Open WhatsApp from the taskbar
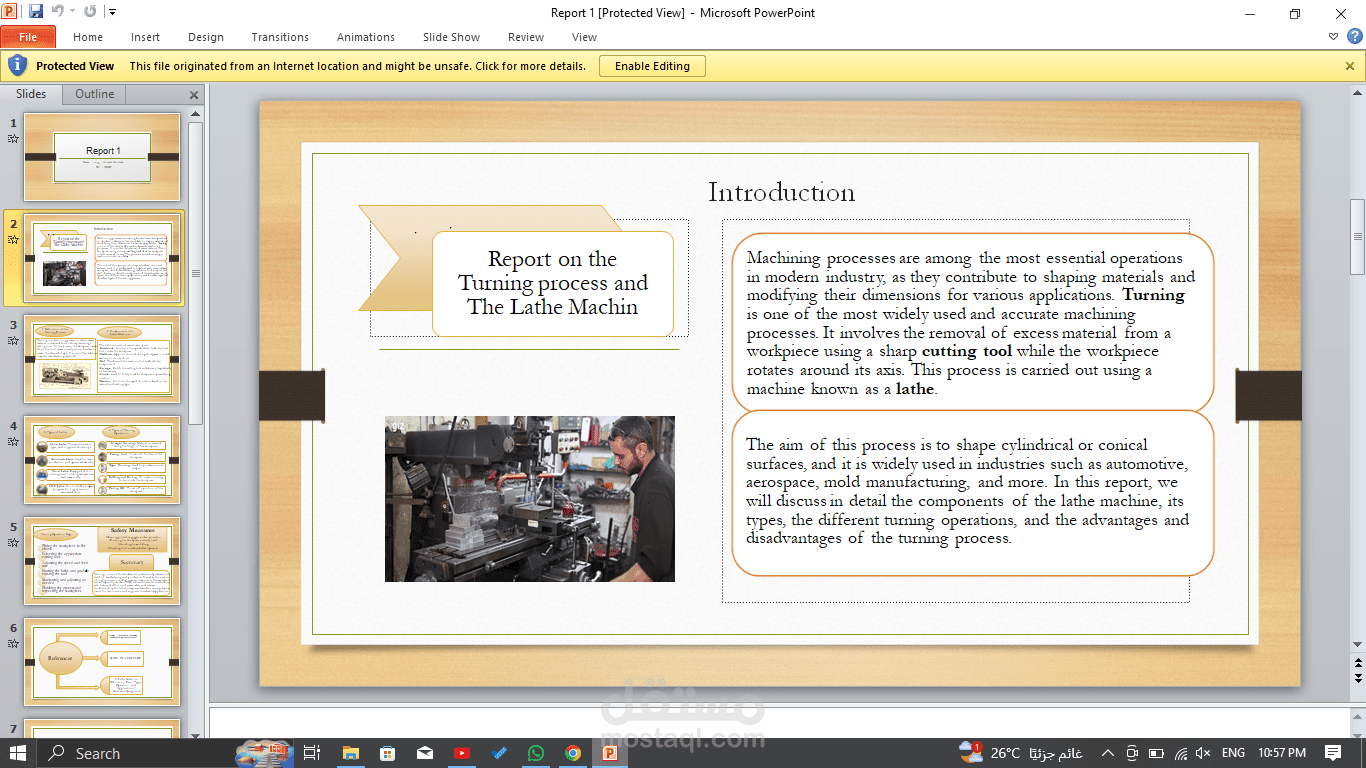 click(x=535, y=753)
